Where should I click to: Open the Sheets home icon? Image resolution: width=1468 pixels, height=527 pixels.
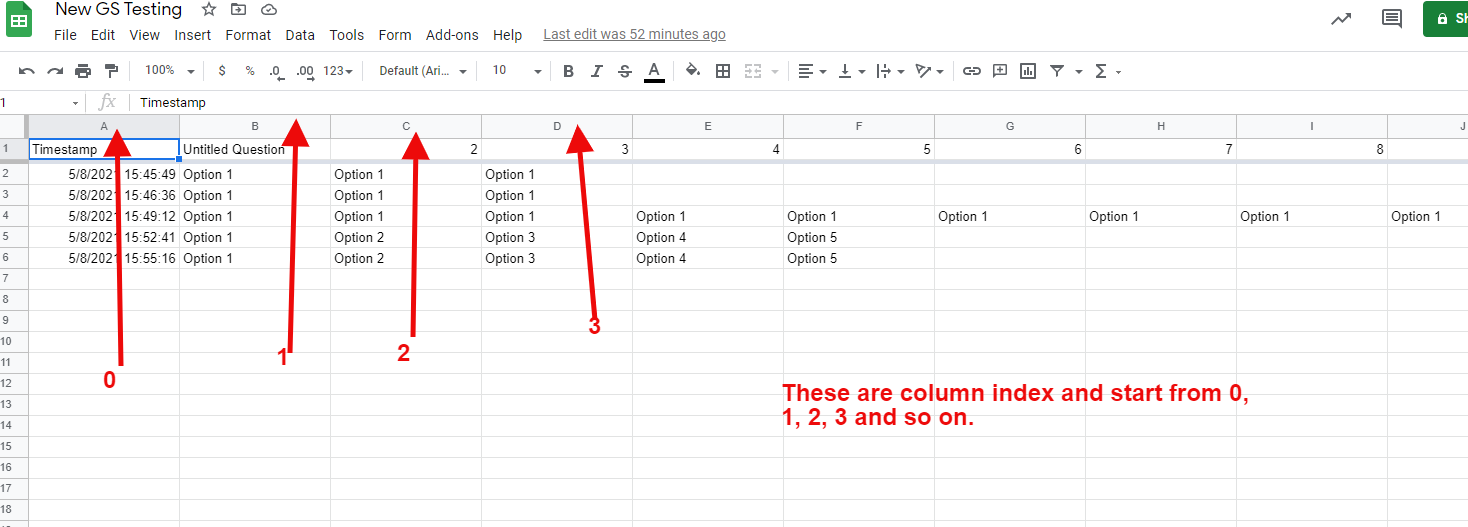(x=19, y=20)
